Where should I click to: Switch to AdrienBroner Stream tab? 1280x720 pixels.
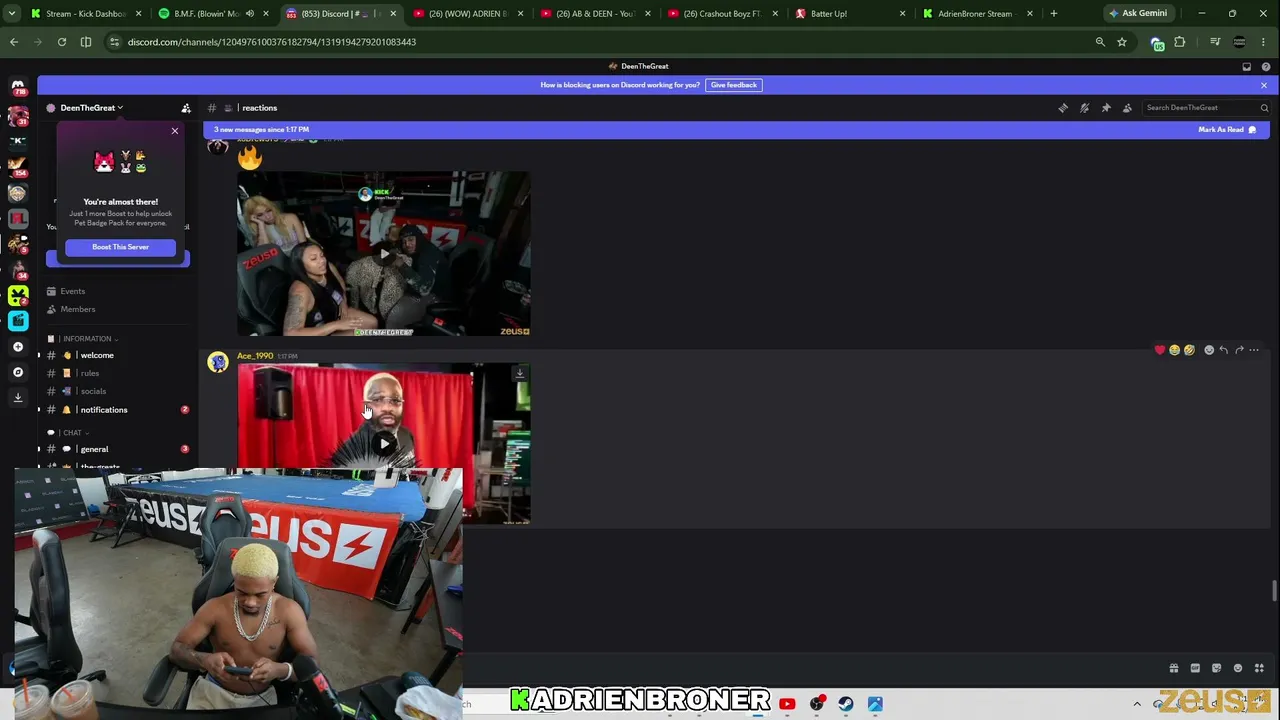pos(978,14)
